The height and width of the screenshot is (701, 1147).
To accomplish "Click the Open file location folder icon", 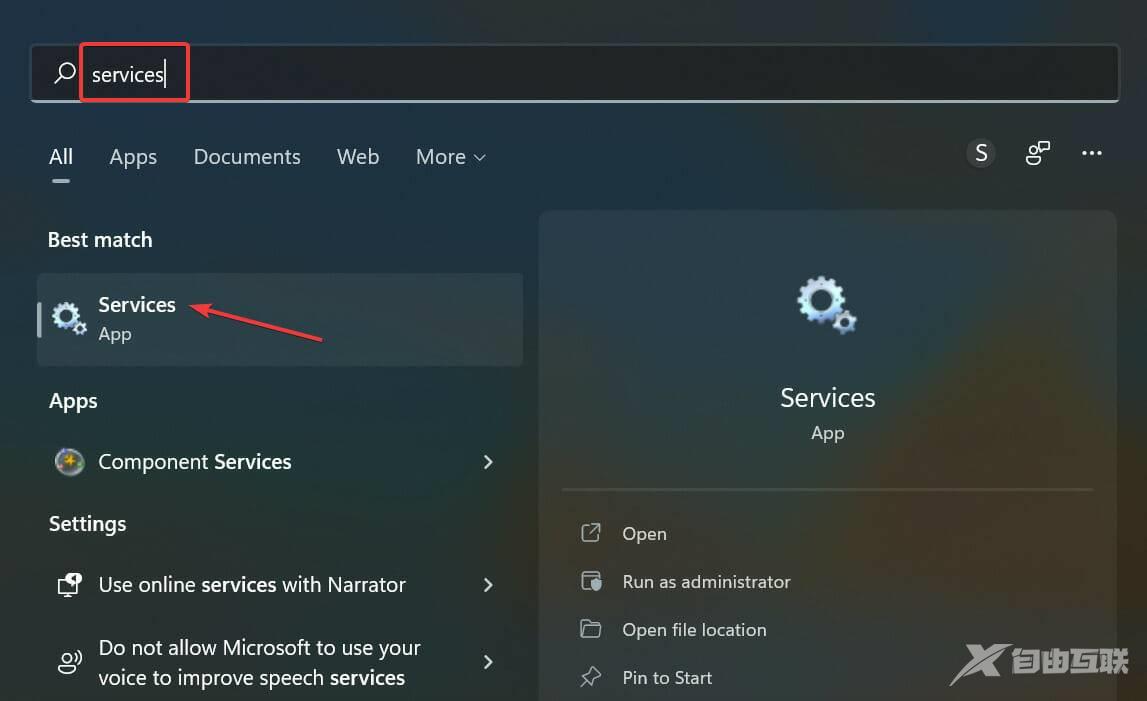I will click(590, 629).
